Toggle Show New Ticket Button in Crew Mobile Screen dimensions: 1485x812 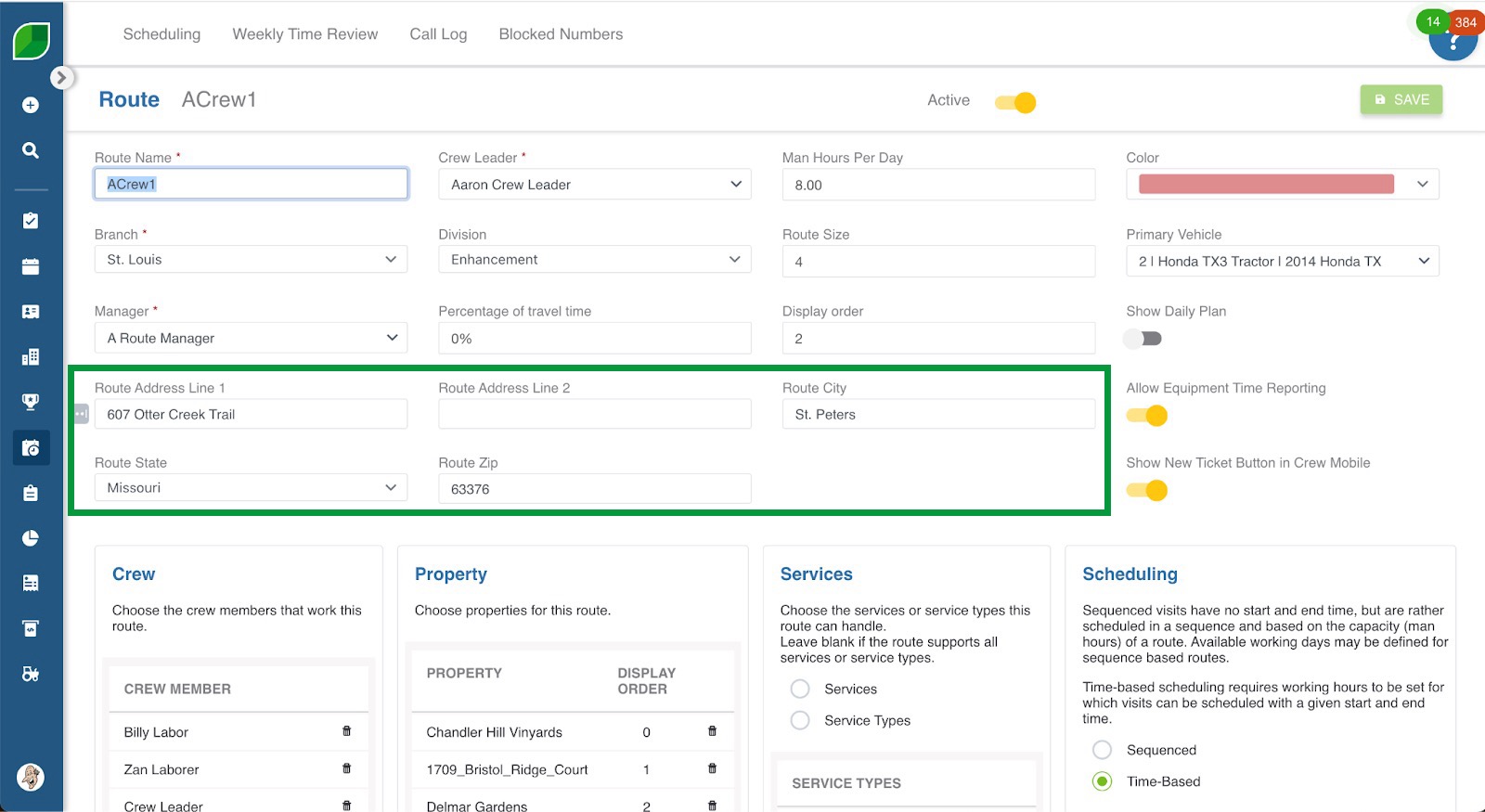[x=1147, y=490]
